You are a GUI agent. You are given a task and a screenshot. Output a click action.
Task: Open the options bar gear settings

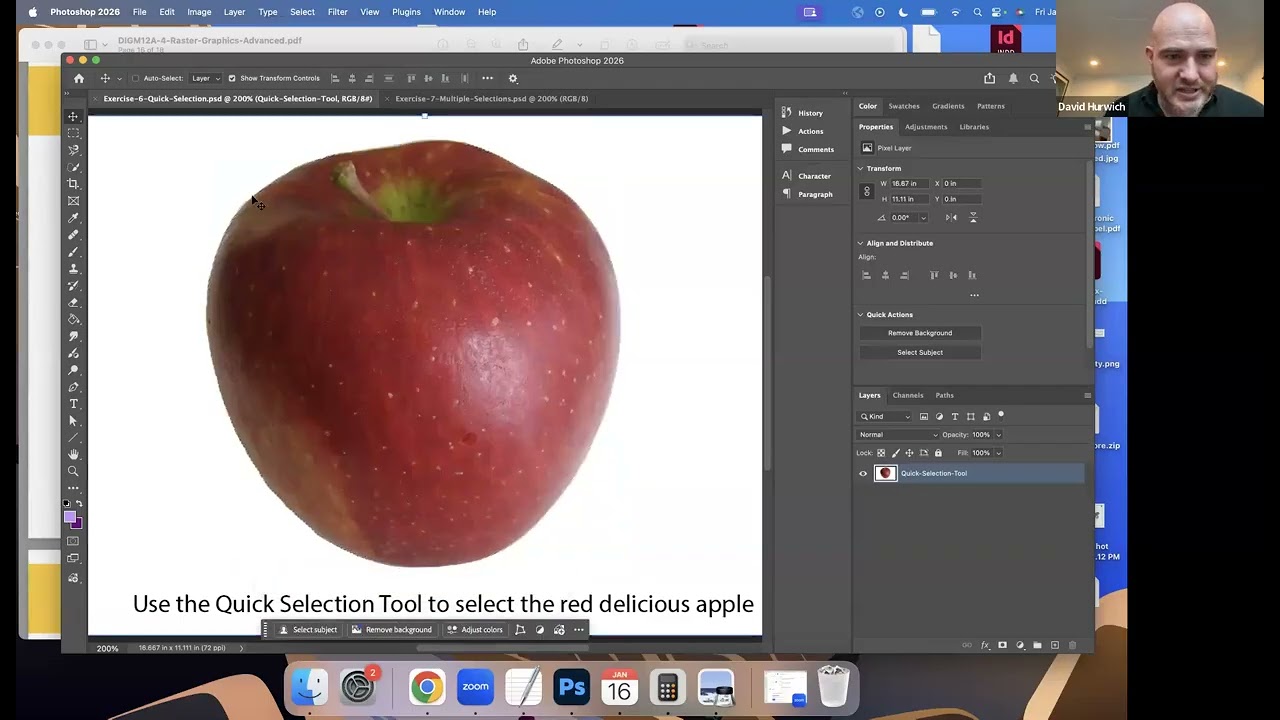(513, 78)
